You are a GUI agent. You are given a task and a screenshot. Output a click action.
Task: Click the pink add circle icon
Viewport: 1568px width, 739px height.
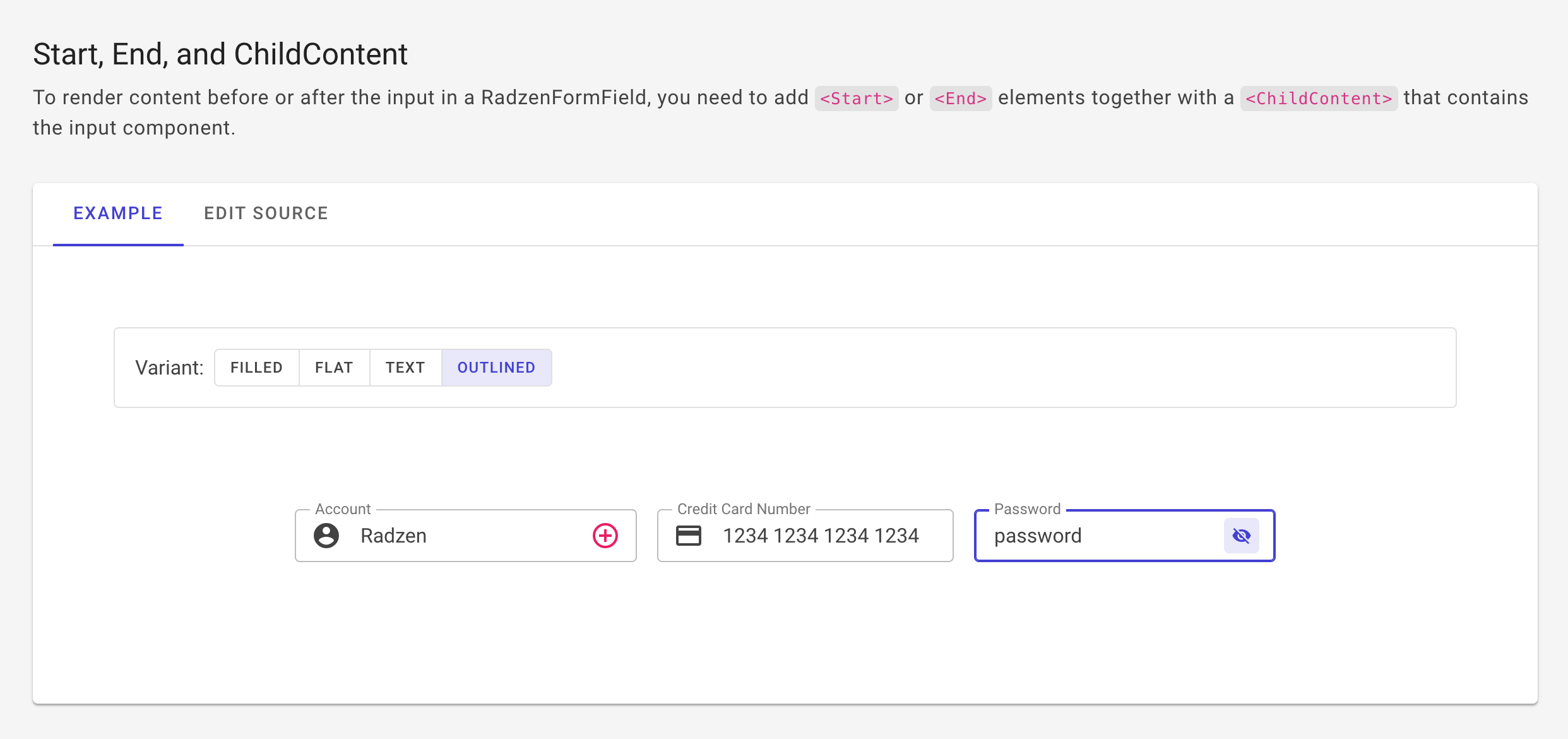pyautogui.click(x=605, y=536)
